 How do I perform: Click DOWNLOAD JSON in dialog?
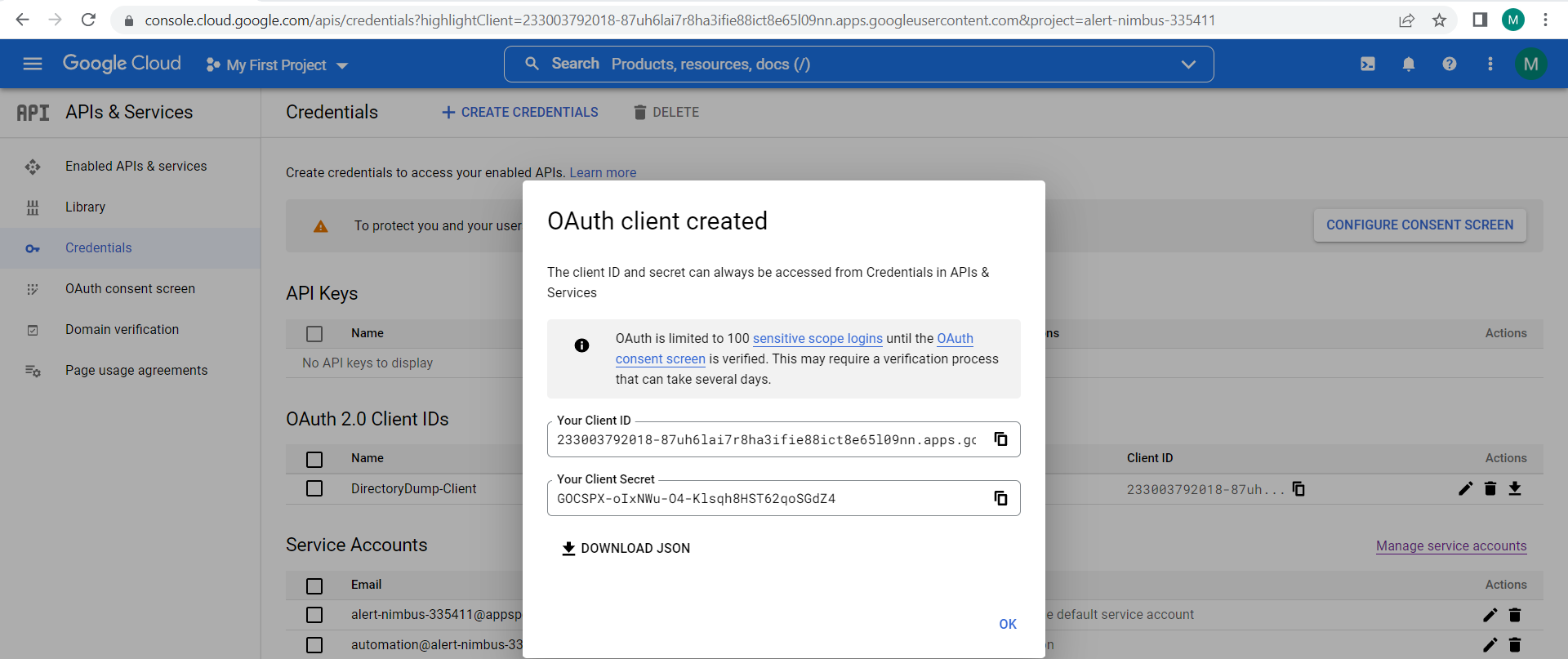(x=626, y=549)
